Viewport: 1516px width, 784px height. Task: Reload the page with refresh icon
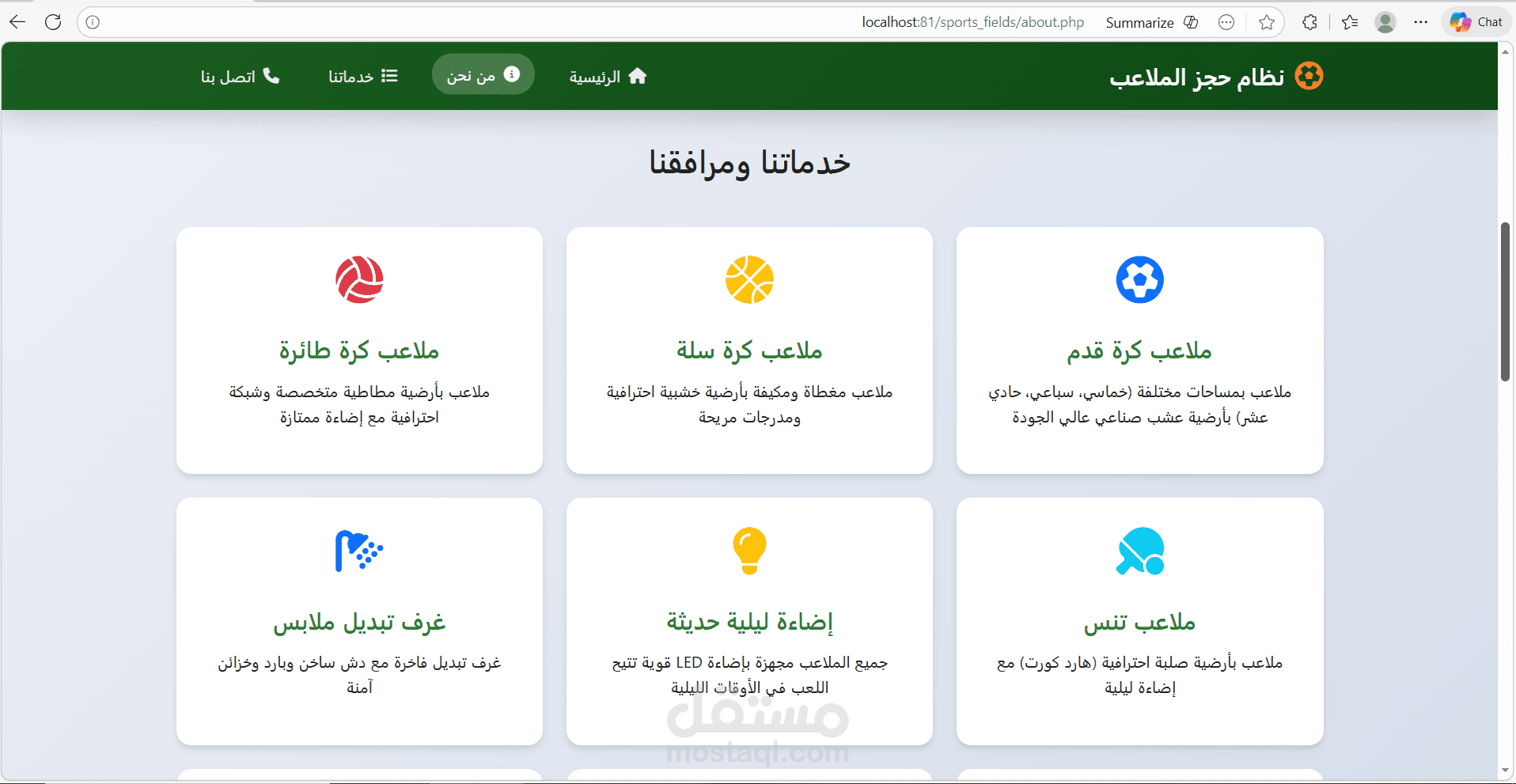click(x=53, y=22)
